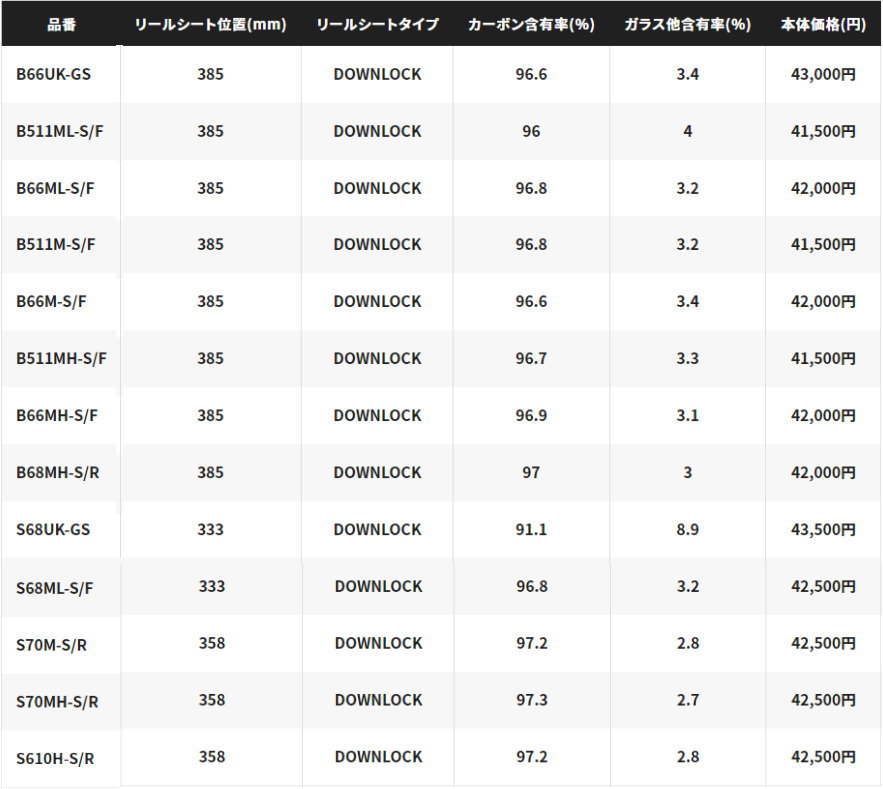Screen dimensions: 883x789
Task: Click model number S70MH-S/R
Action: (57, 702)
